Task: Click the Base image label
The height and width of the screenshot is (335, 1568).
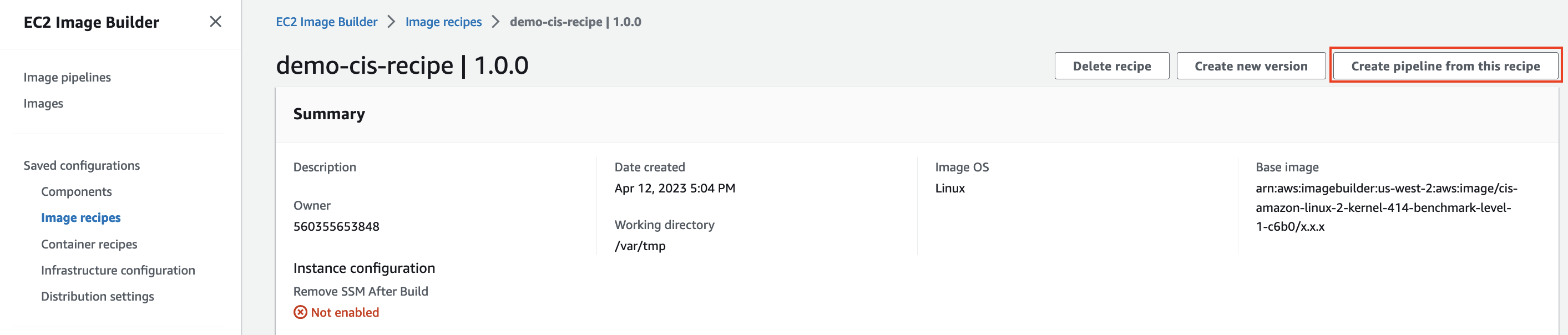Action: click(x=1287, y=167)
